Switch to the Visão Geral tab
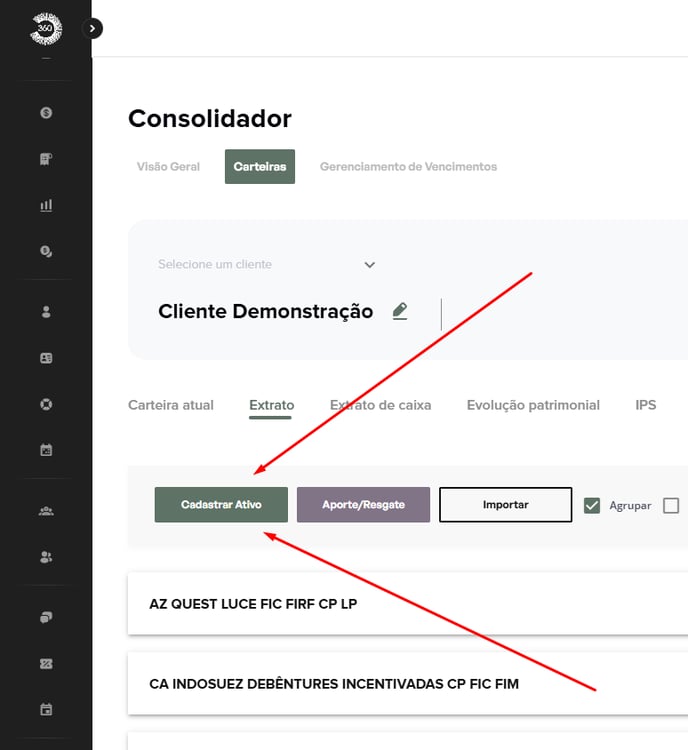Viewport: 688px width, 750px height. pos(168,167)
